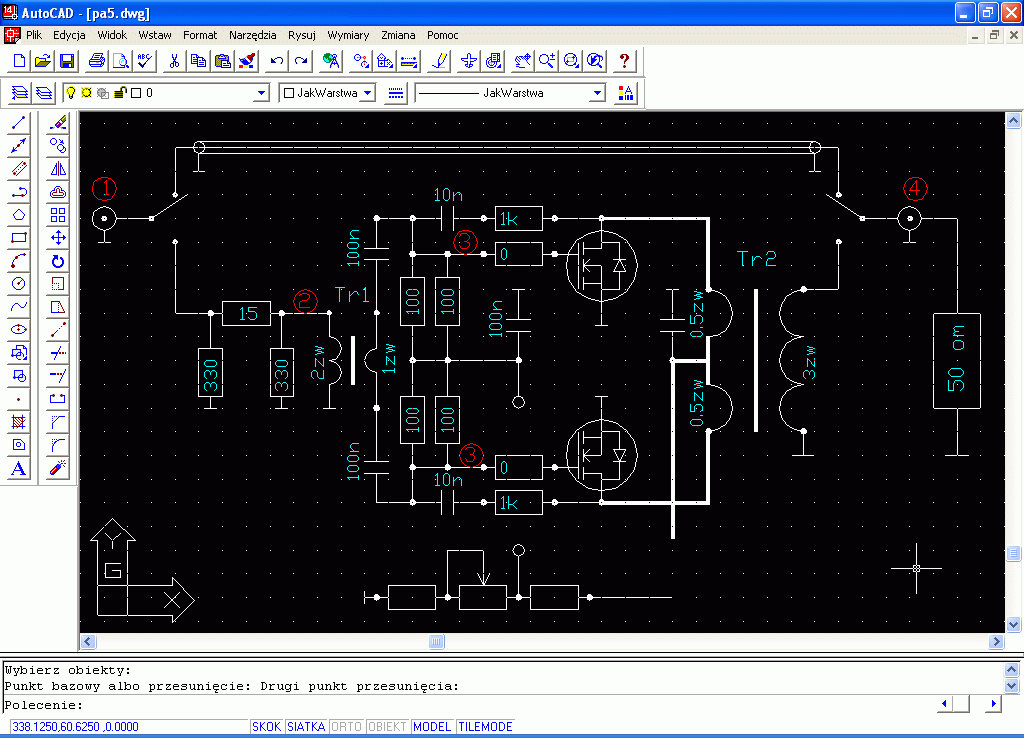Toggle SIATKA grid display in status bar
This screenshot has width=1024, height=738.
pos(306,727)
